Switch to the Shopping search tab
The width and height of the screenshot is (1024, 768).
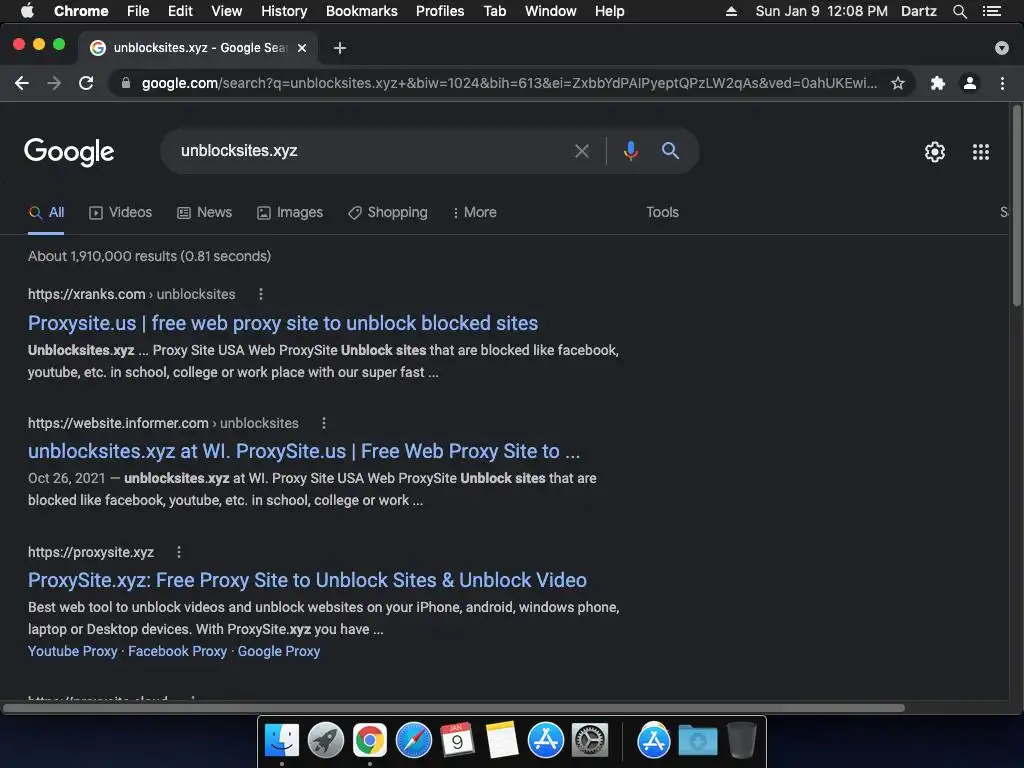[x=388, y=212]
